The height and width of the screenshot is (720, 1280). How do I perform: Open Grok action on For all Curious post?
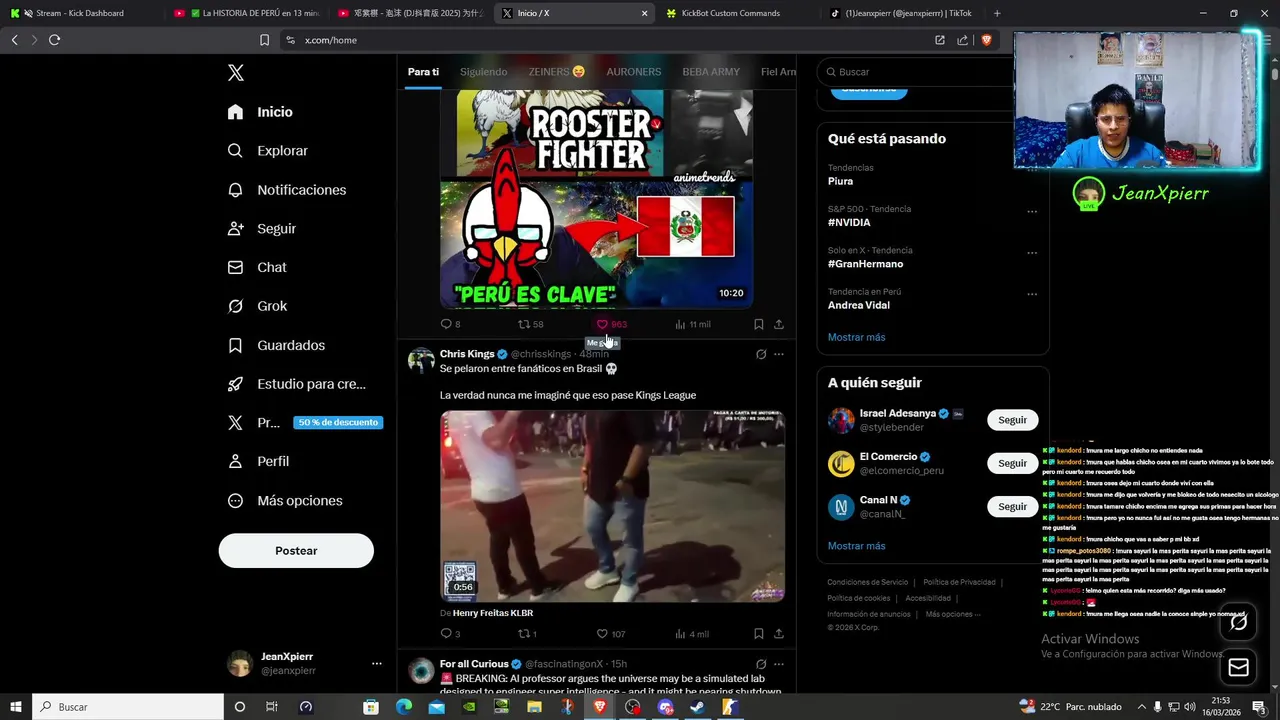761,664
